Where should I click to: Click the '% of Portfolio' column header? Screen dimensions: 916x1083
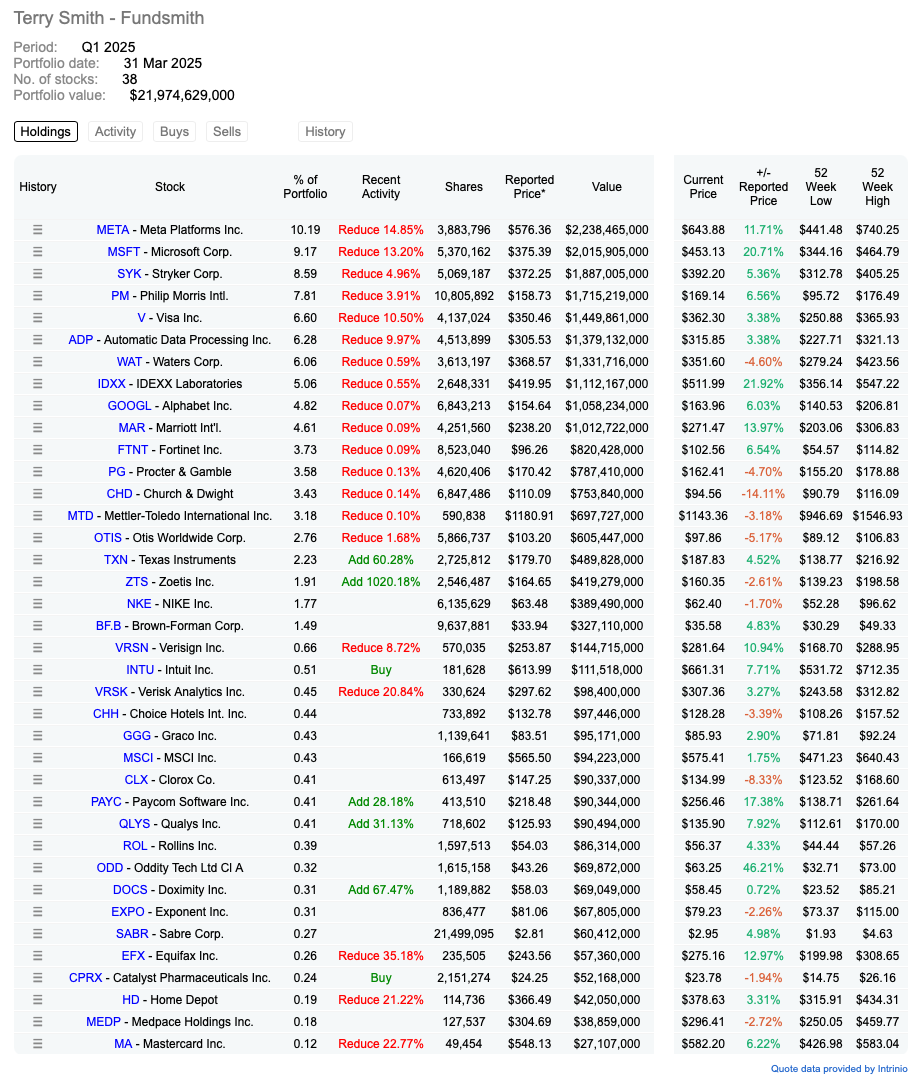[x=305, y=187]
